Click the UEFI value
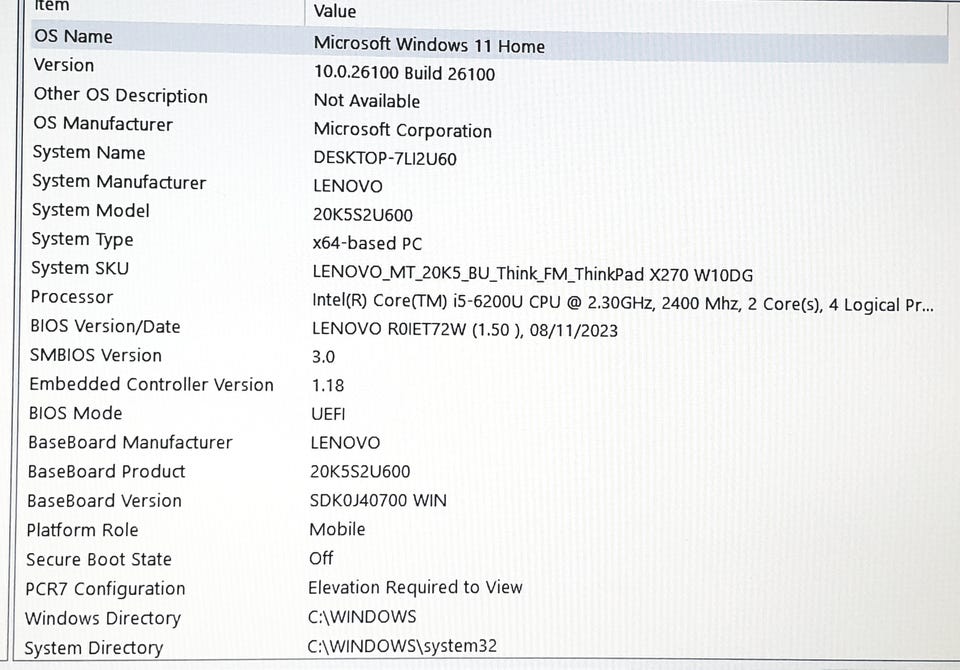960x670 pixels. [x=328, y=415]
